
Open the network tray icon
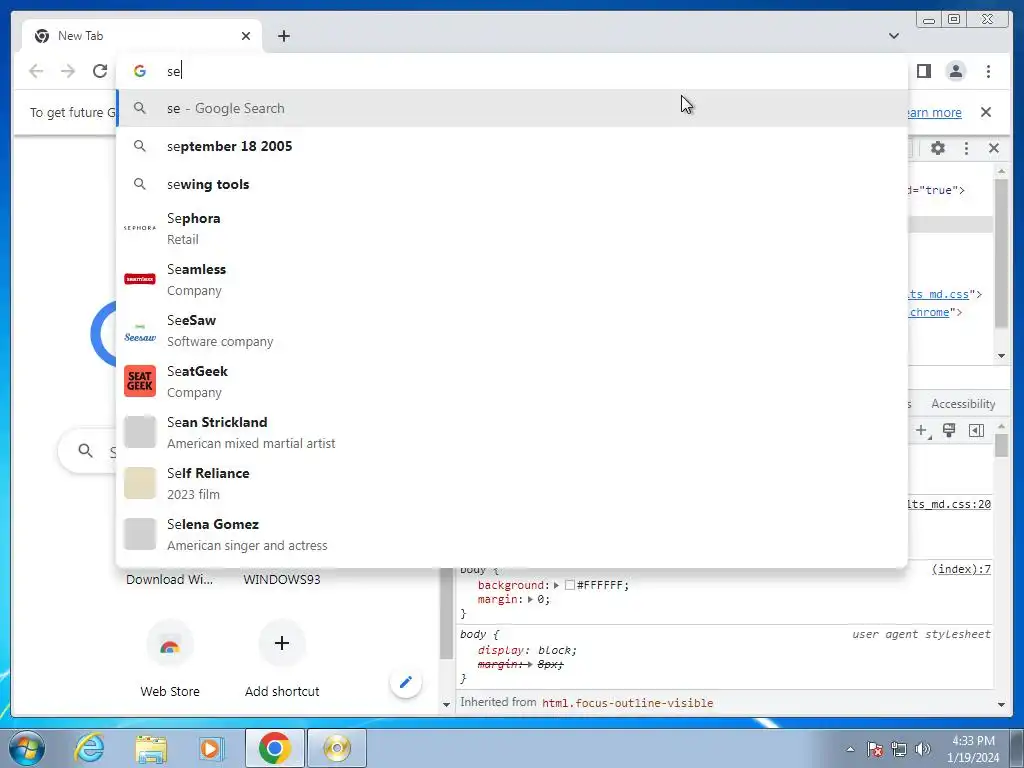899,749
